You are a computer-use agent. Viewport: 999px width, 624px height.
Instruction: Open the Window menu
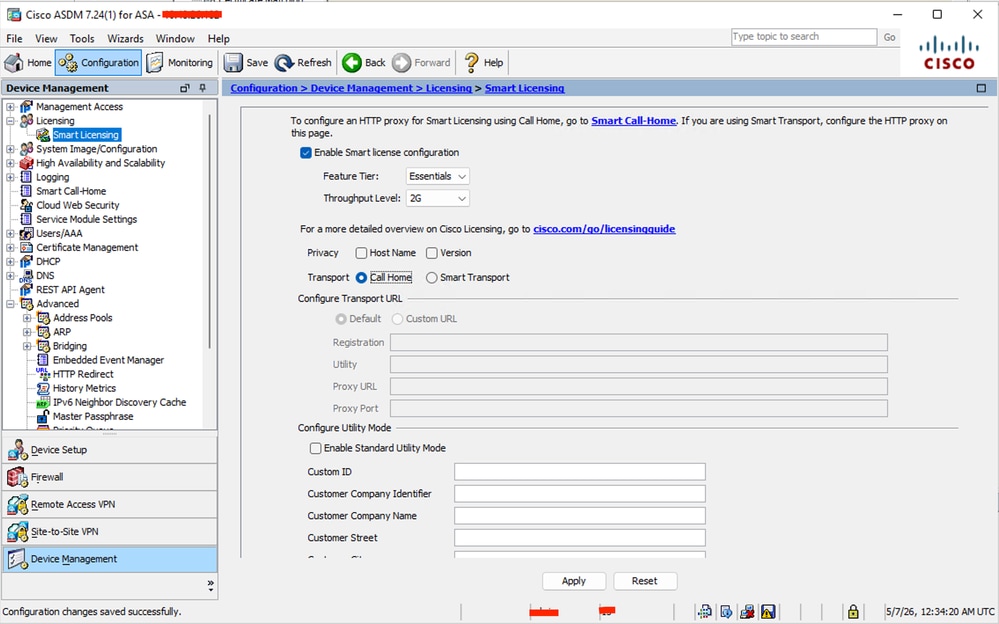click(x=175, y=39)
